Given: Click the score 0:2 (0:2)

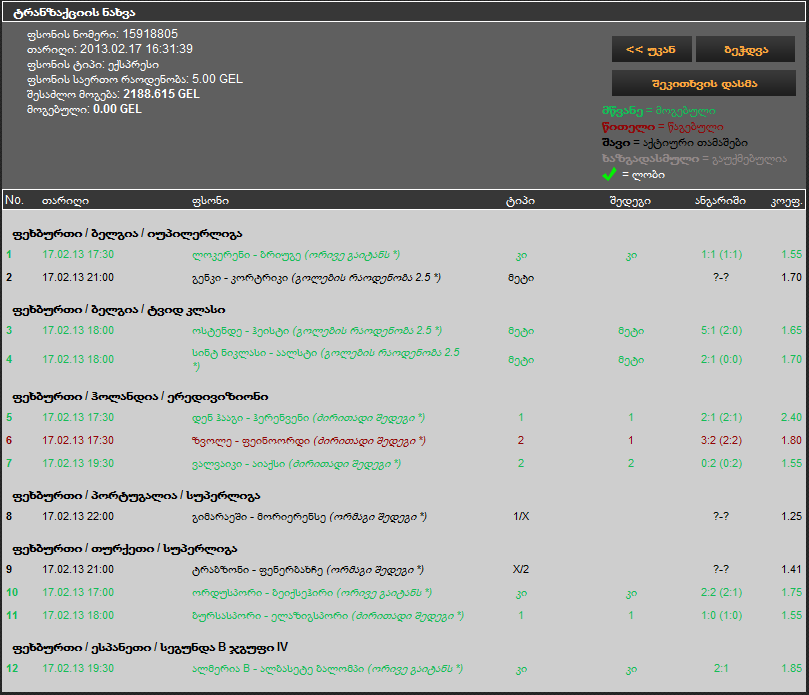Looking at the screenshot, I should [x=721, y=463].
